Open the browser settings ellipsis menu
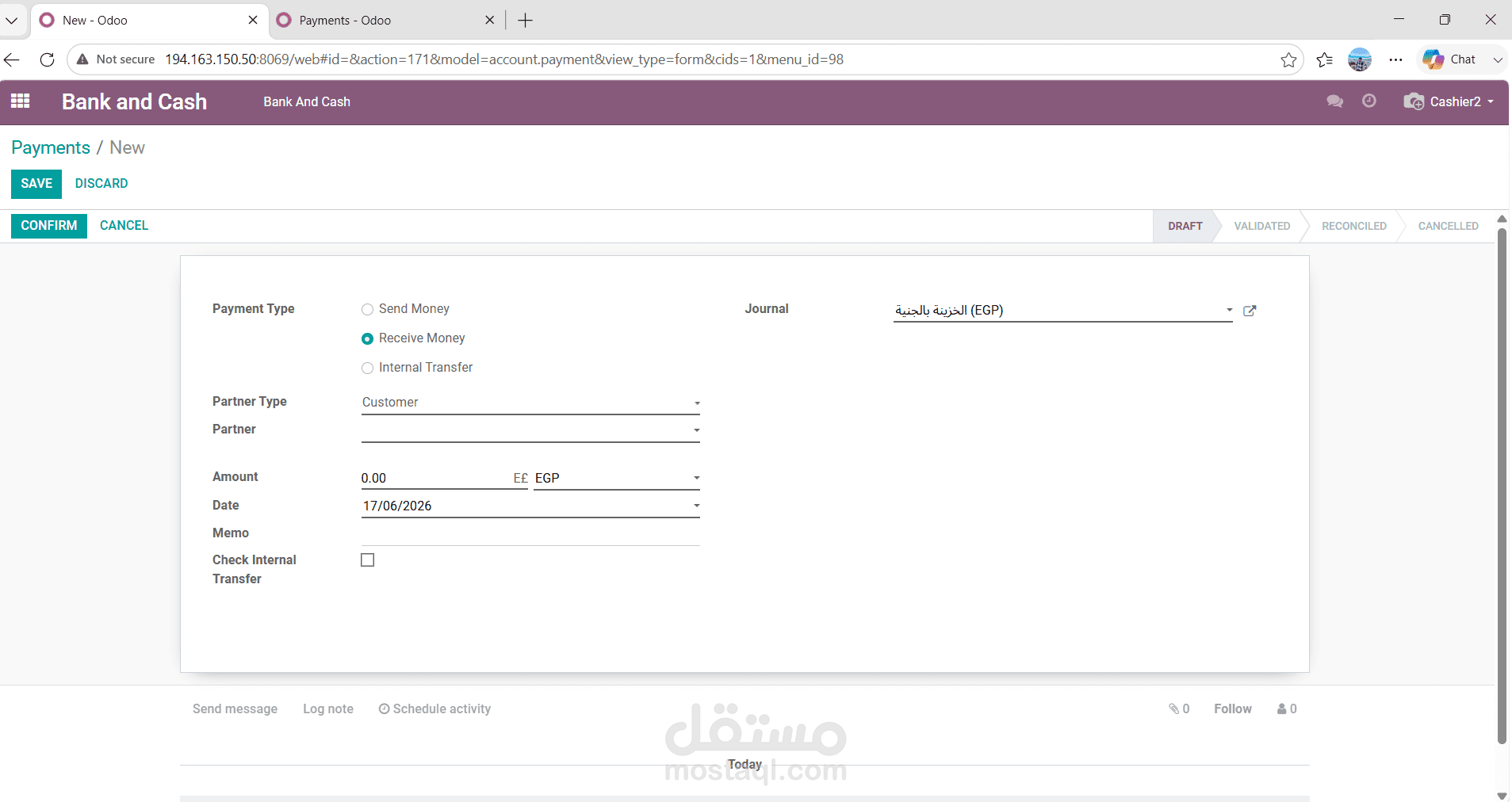This screenshot has width=1512, height=802. pos(1396,59)
